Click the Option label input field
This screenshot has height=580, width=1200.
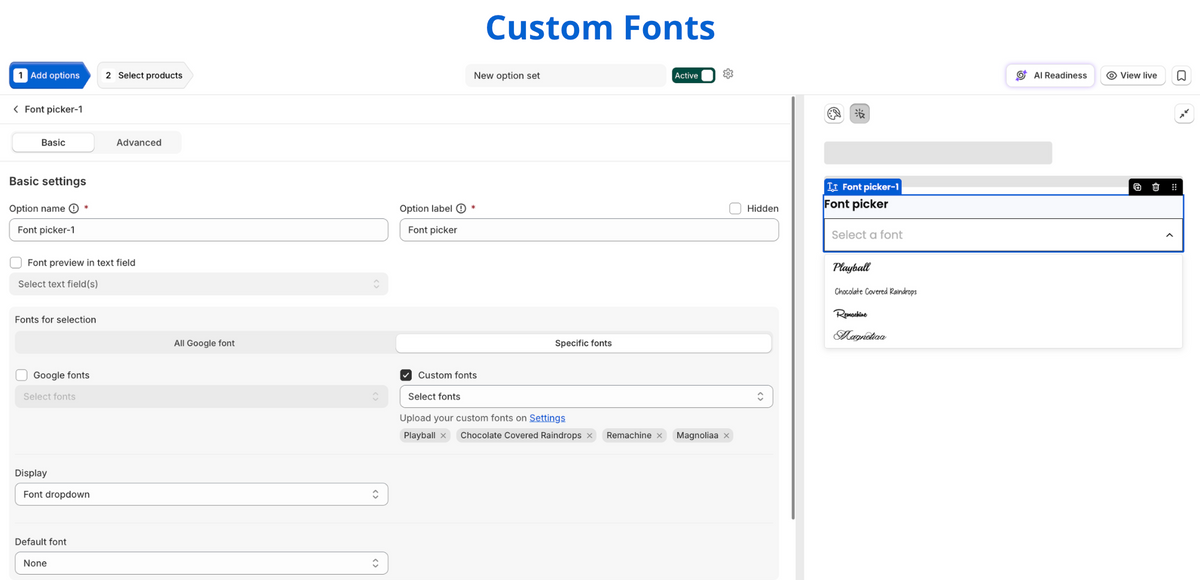pos(589,230)
